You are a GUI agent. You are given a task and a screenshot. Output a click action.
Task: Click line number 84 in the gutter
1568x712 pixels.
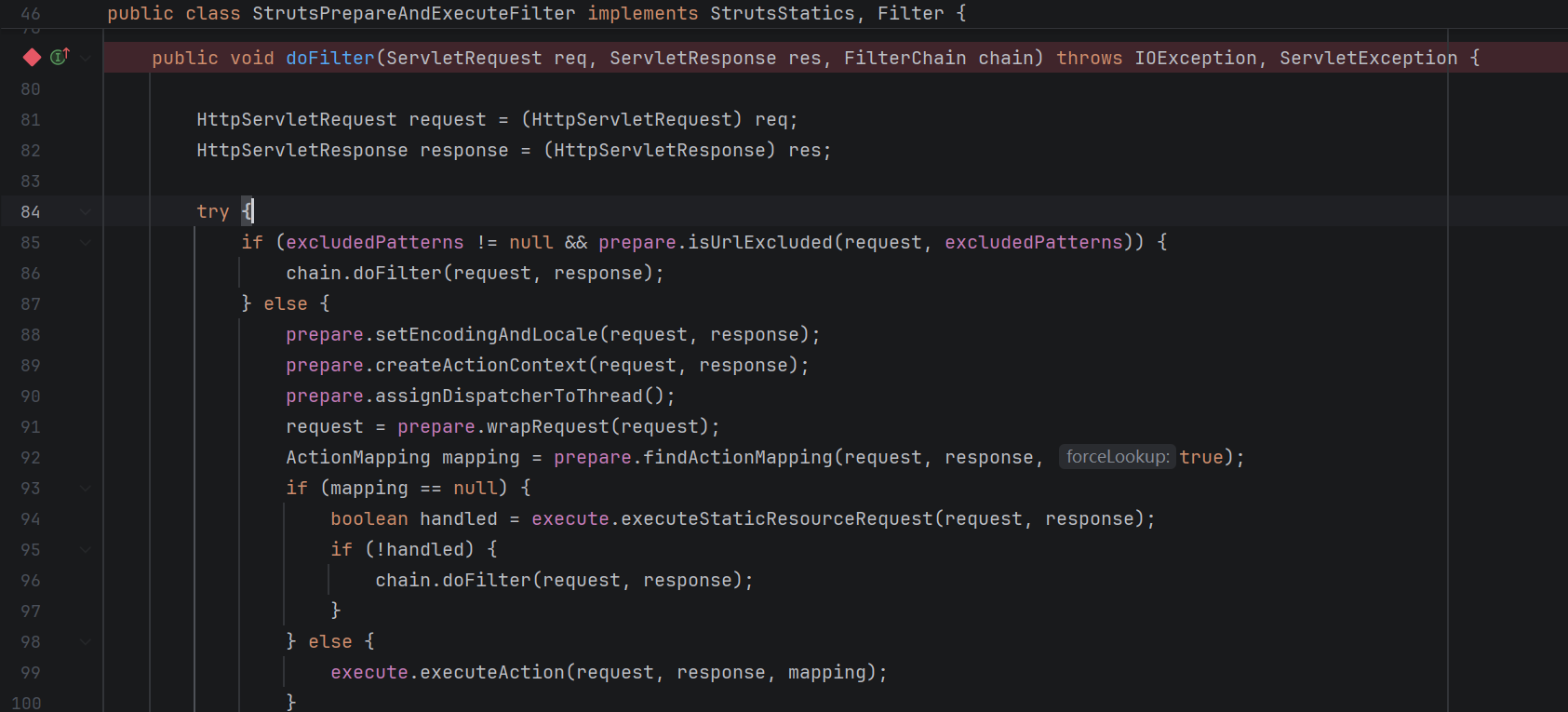[x=31, y=212]
